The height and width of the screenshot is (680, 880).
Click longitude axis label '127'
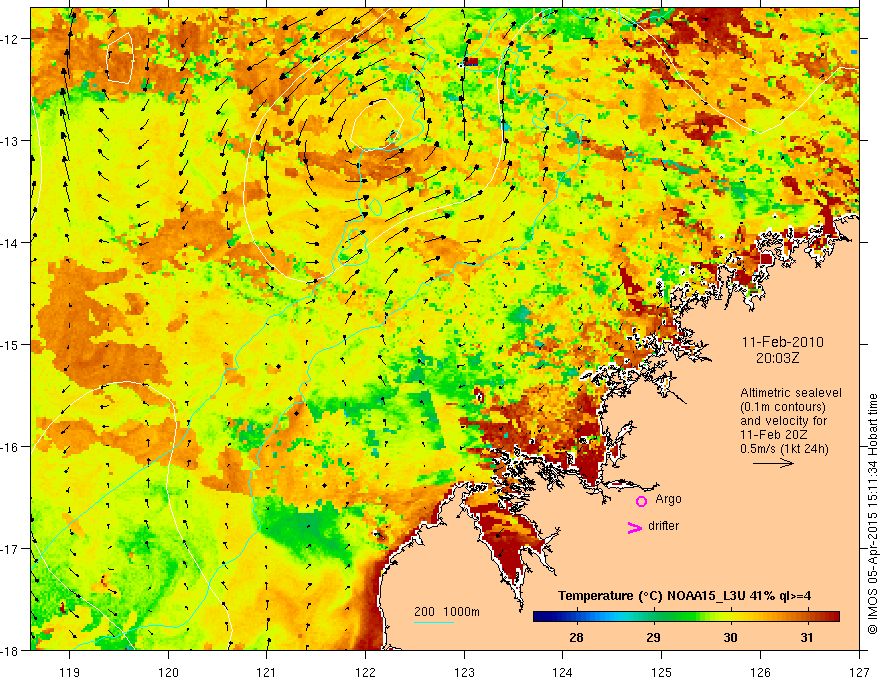point(859,672)
